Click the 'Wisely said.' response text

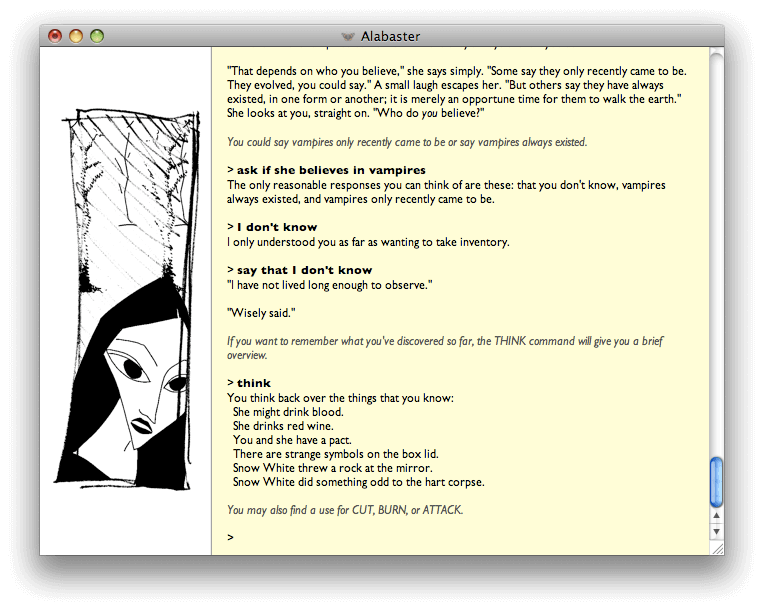pyautogui.click(x=261, y=313)
